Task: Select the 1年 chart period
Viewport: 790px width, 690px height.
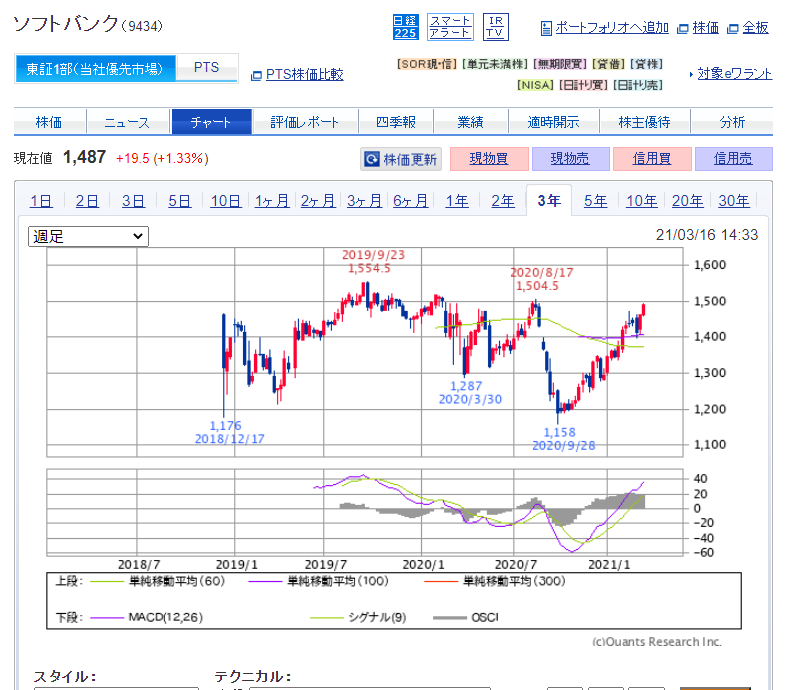Action: pyautogui.click(x=457, y=201)
